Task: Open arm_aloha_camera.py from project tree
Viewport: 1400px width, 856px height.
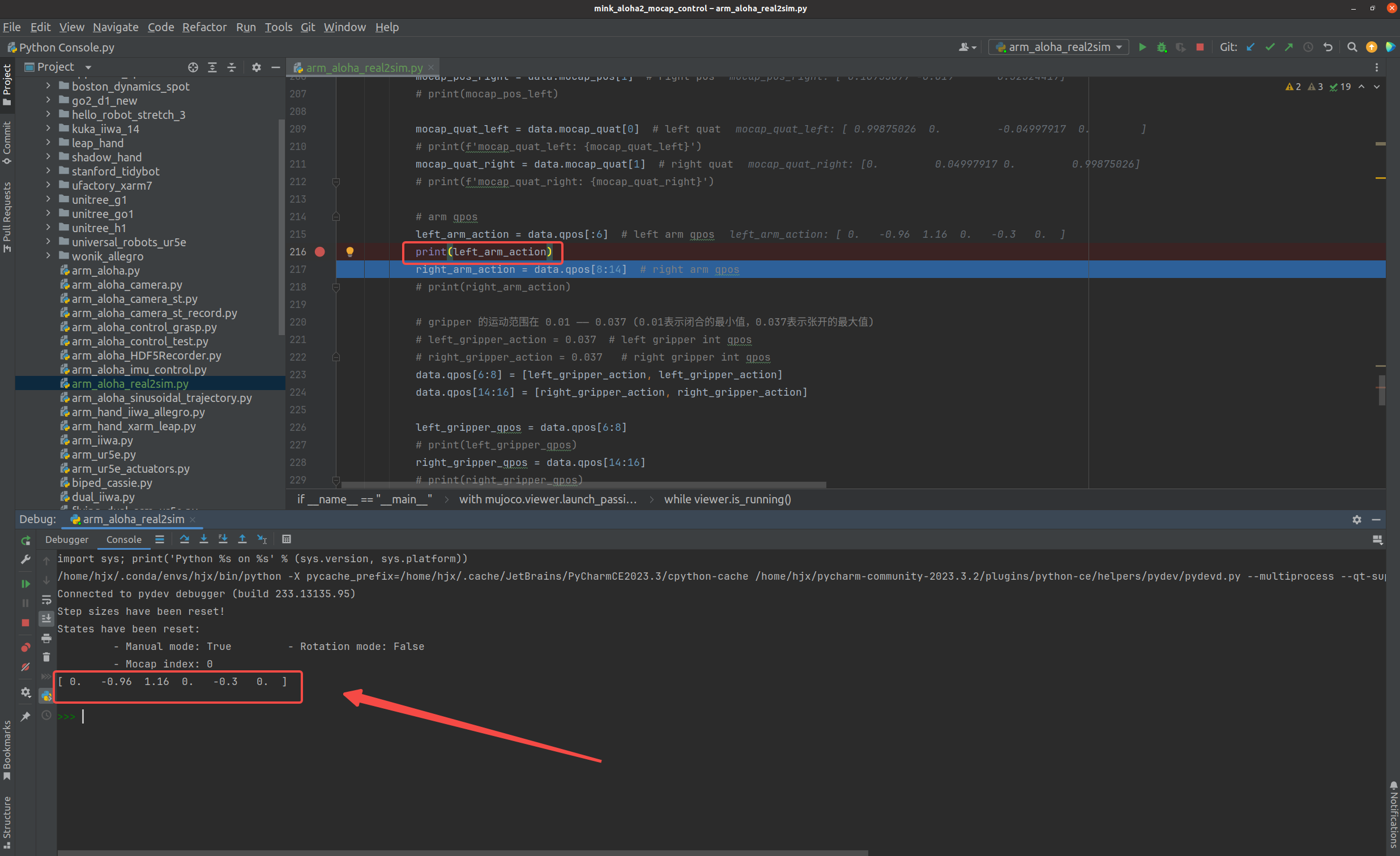Action: (126, 285)
